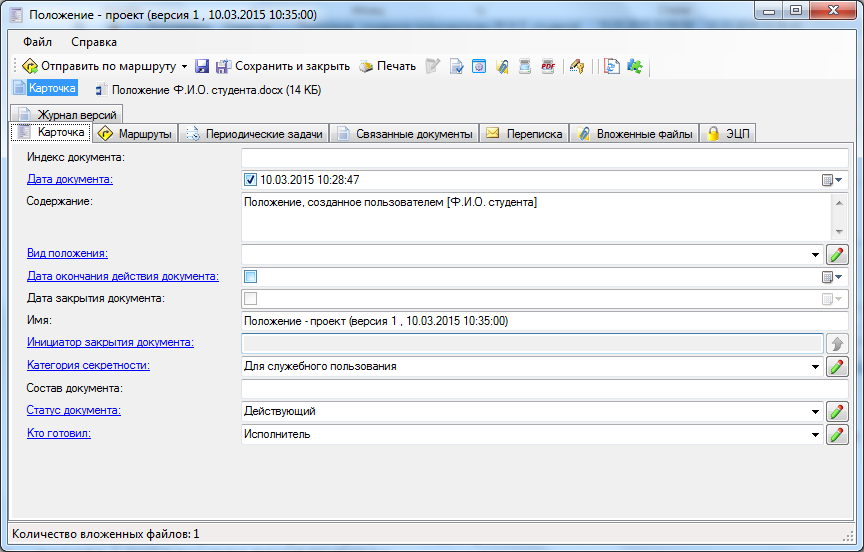Click the Дата окончания действия документа link
This screenshot has height=552, width=864.
pos(123,276)
